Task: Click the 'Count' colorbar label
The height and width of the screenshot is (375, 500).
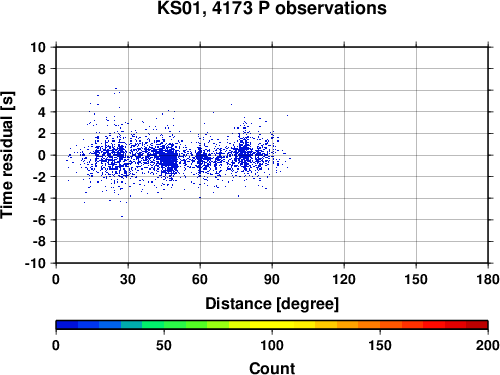Action: (272, 368)
